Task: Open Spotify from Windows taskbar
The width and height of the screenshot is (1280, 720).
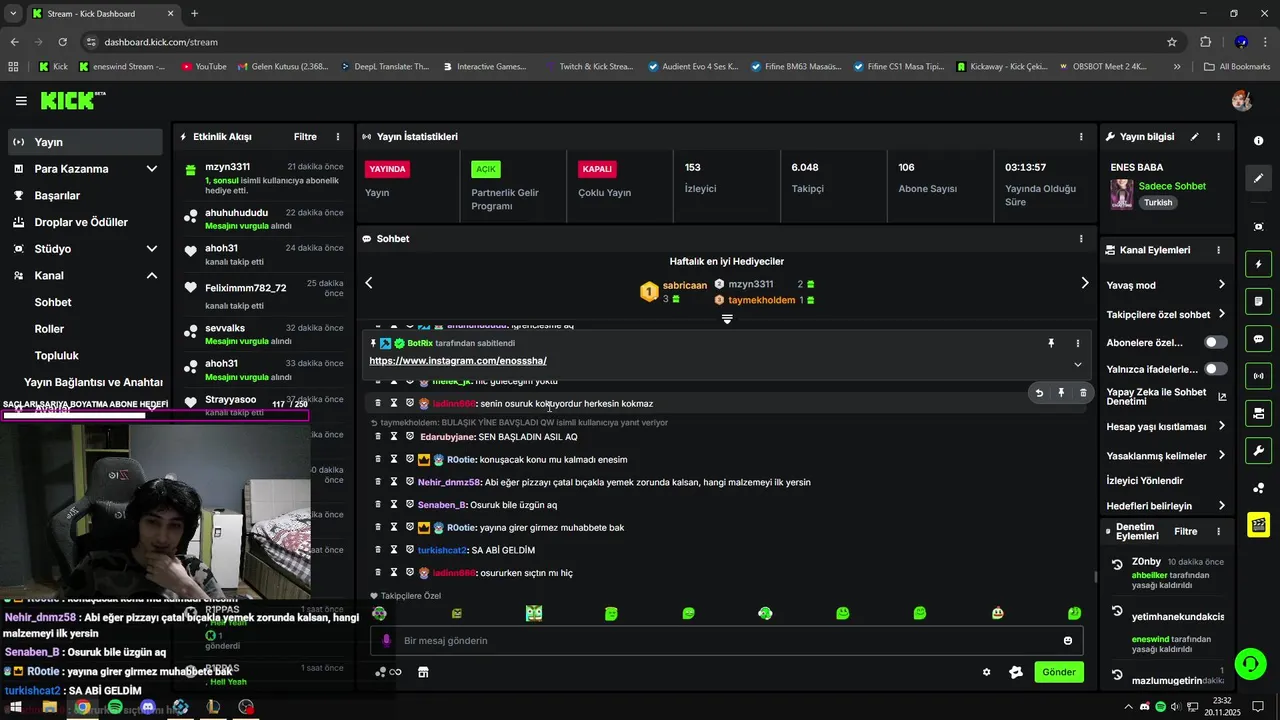Action: (x=115, y=707)
